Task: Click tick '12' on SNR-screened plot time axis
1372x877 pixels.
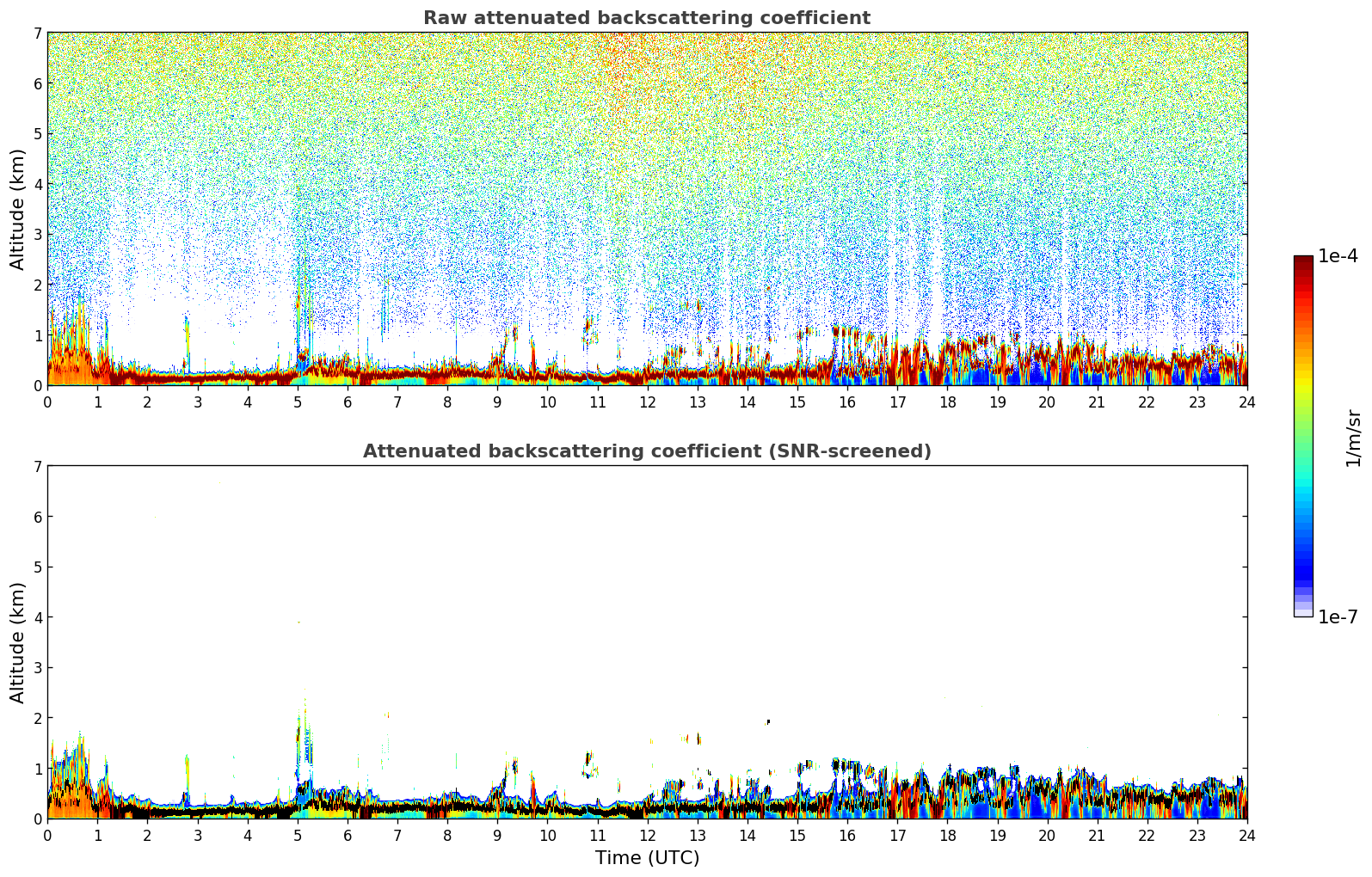Action: [647, 836]
